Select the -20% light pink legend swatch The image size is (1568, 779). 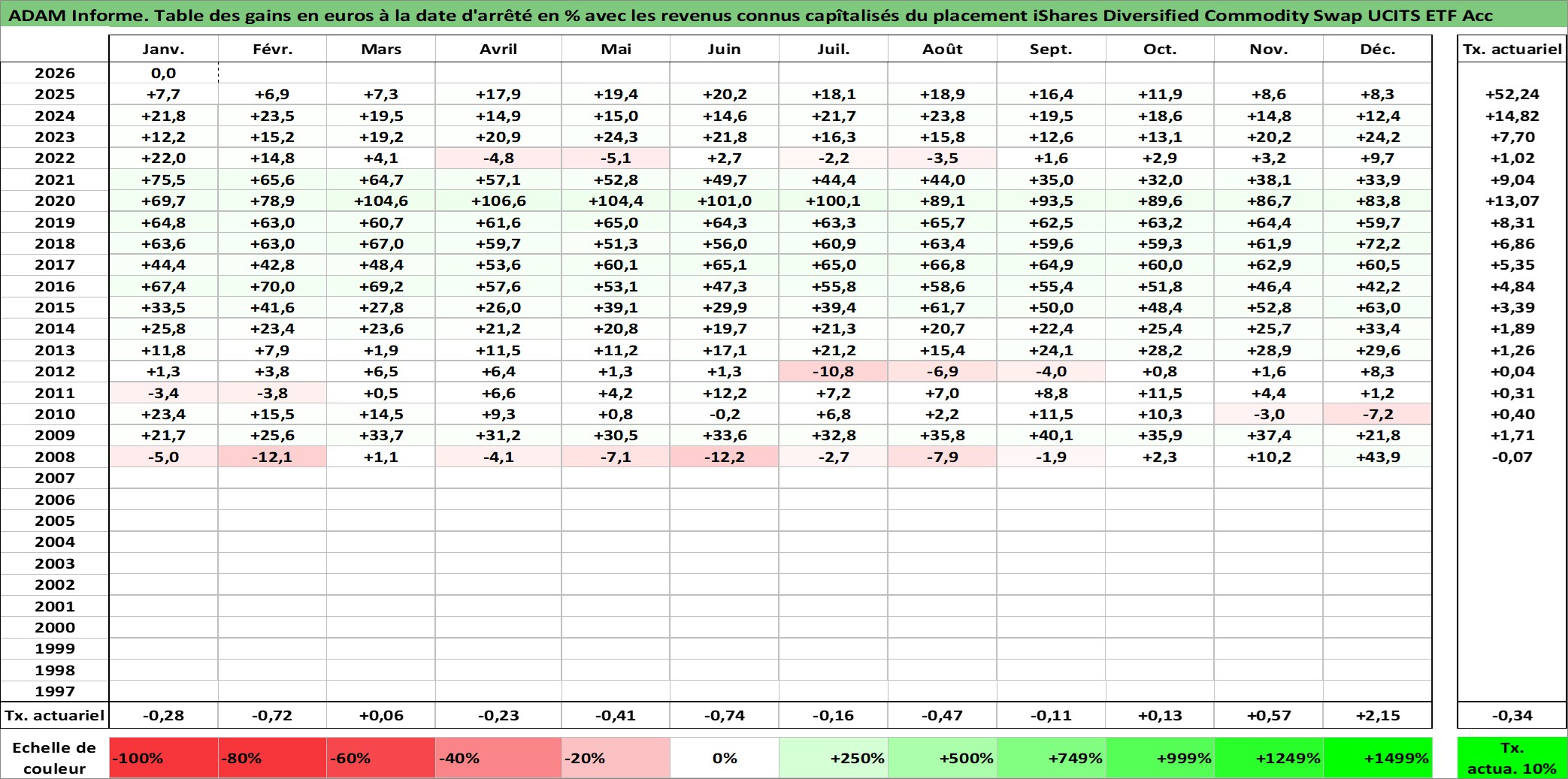(x=616, y=758)
